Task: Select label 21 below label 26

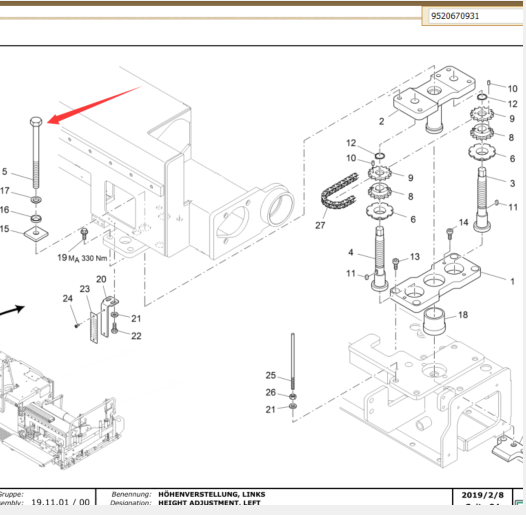Action: pyautogui.click(x=270, y=409)
